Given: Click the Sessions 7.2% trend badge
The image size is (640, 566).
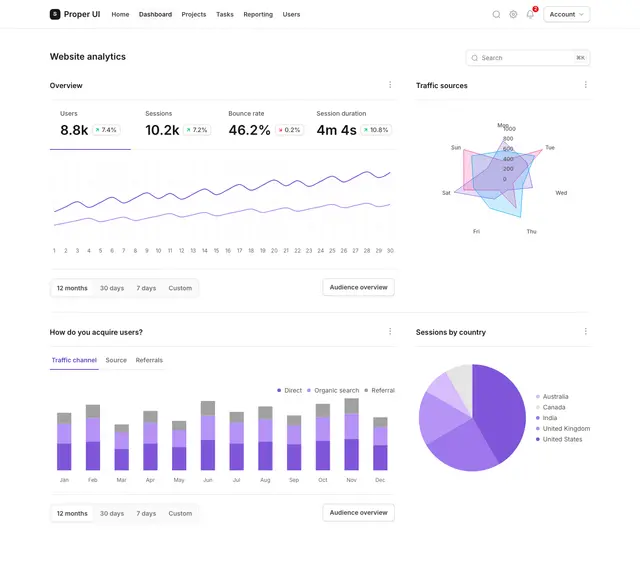Looking at the screenshot, I should tap(197, 130).
